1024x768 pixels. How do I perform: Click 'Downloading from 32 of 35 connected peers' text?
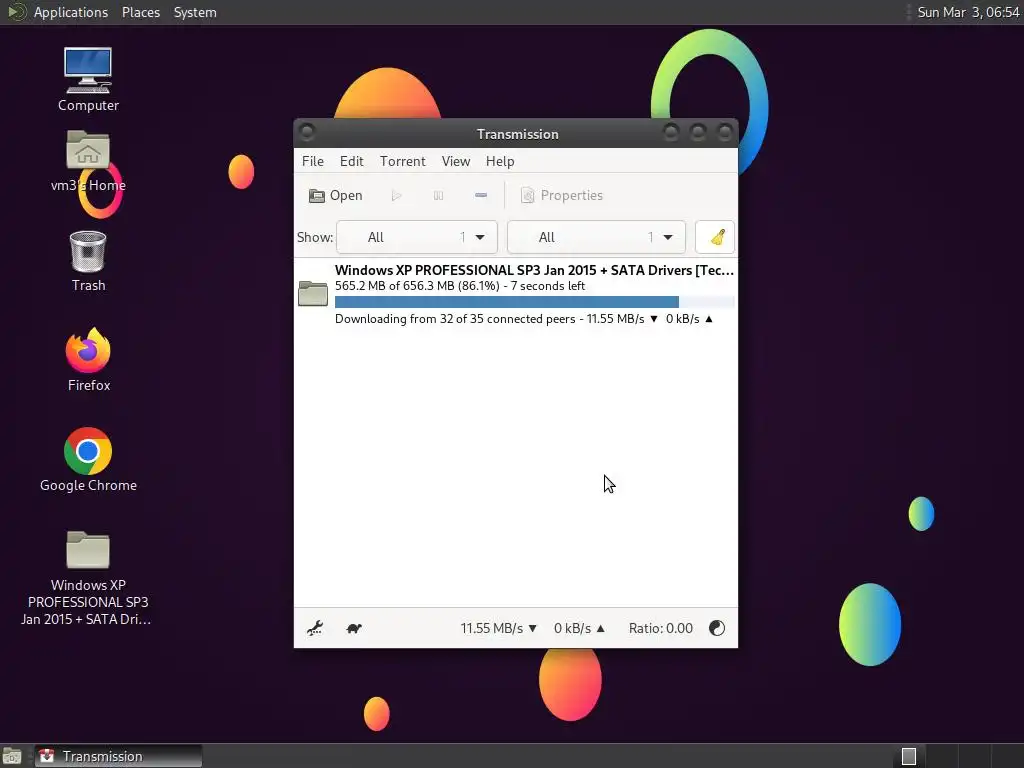(x=455, y=319)
